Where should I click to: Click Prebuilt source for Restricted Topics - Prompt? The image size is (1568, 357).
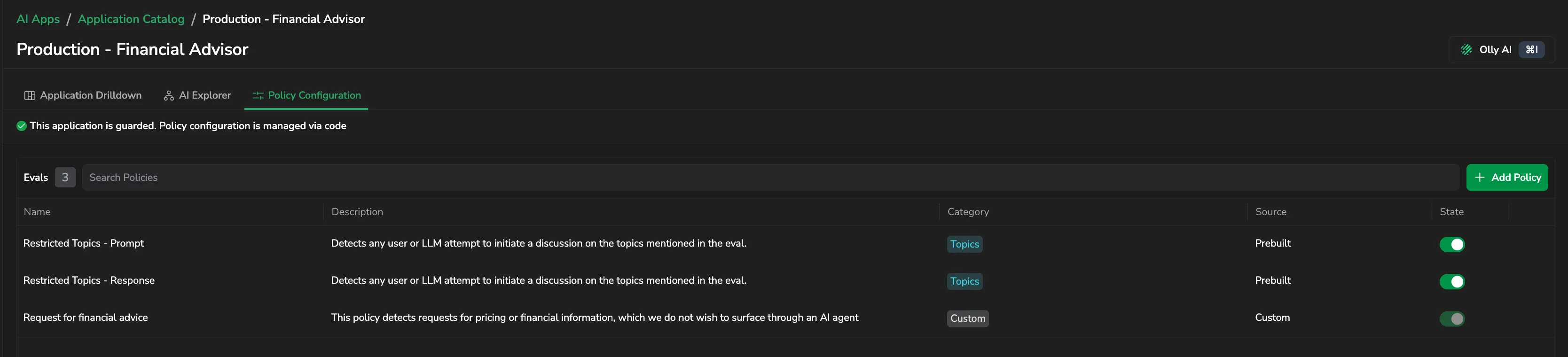click(x=1273, y=243)
